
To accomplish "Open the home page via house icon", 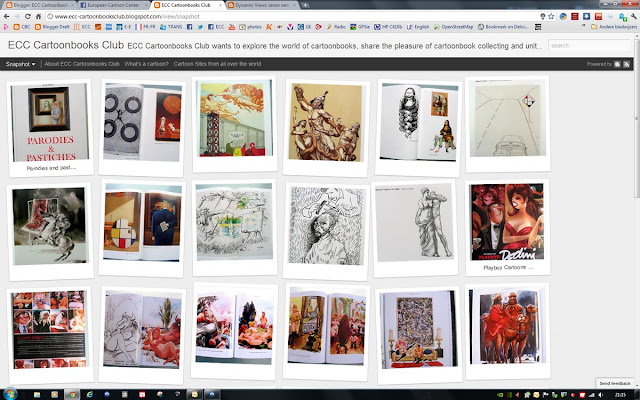I will [x=38, y=16].
